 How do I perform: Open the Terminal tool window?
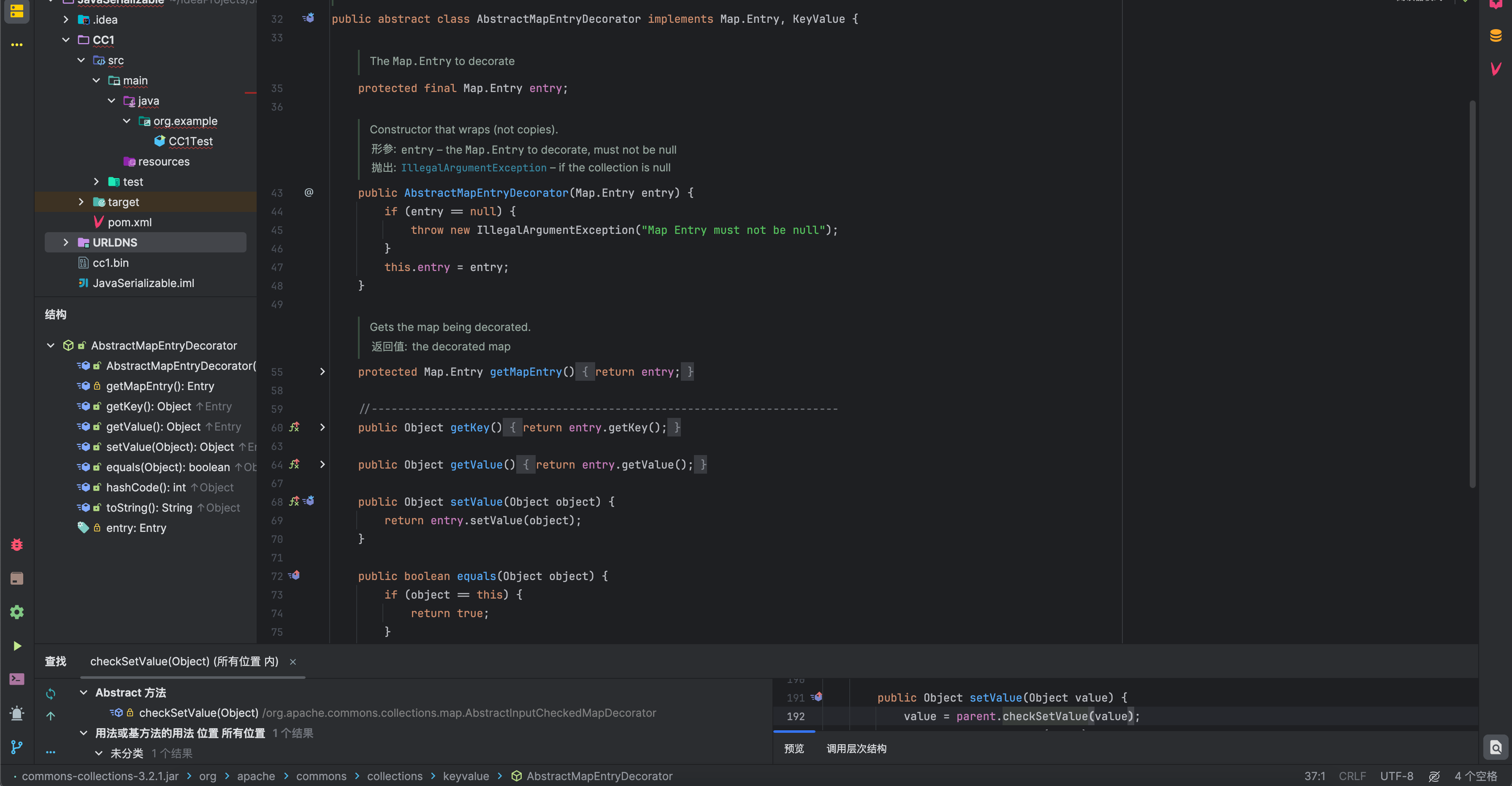tap(16, 679)
